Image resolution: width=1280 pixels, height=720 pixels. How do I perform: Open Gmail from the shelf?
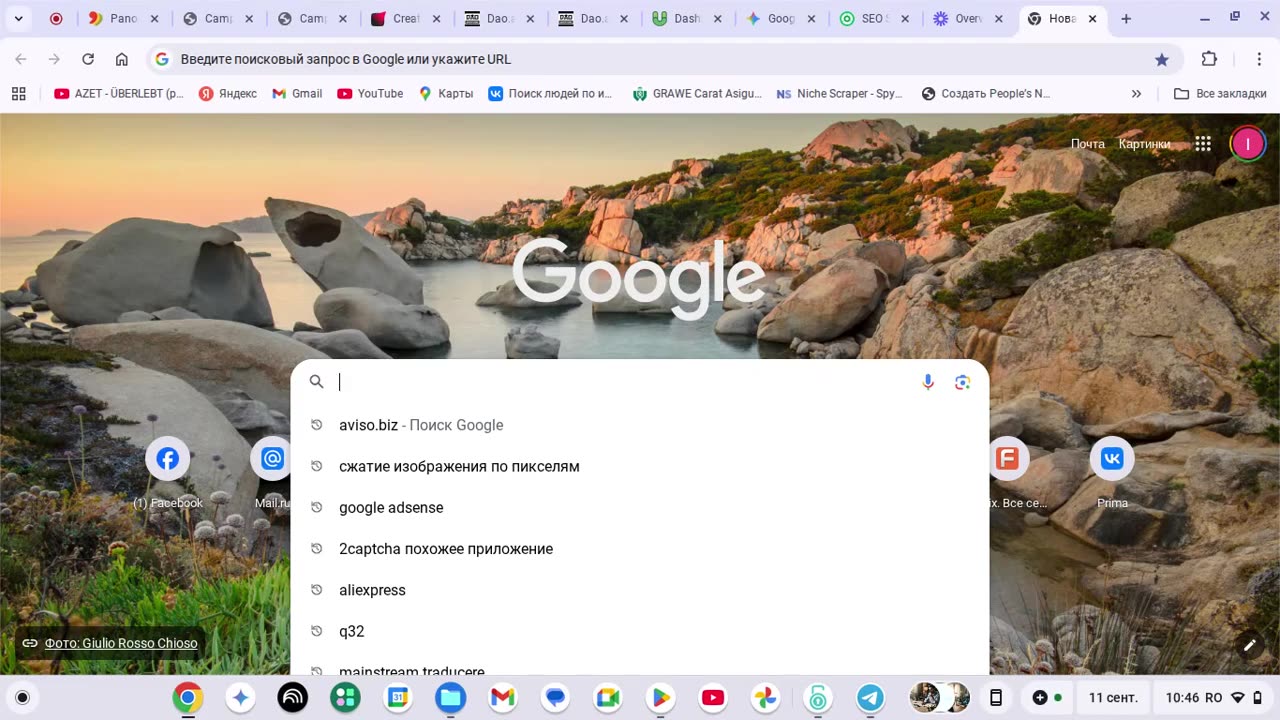click(x=503, y=698)
